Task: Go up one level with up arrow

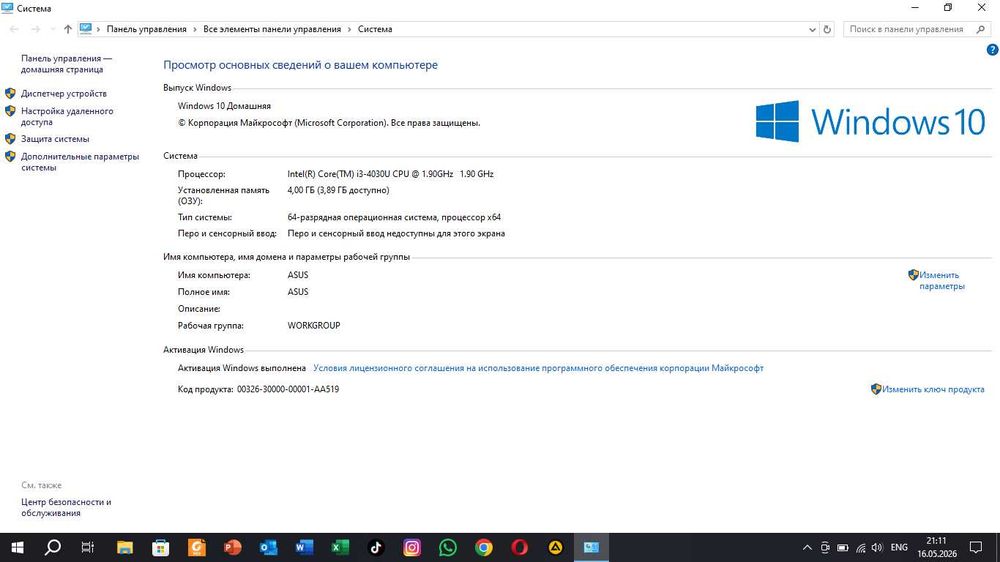Action: pos(68,29)
